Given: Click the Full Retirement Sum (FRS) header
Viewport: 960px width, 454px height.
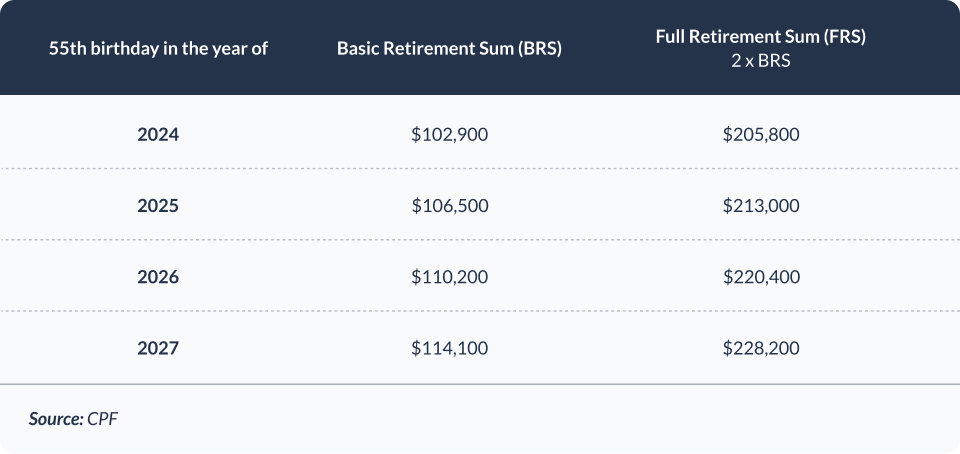Looking at the screenshot, I should pos(760,37).
